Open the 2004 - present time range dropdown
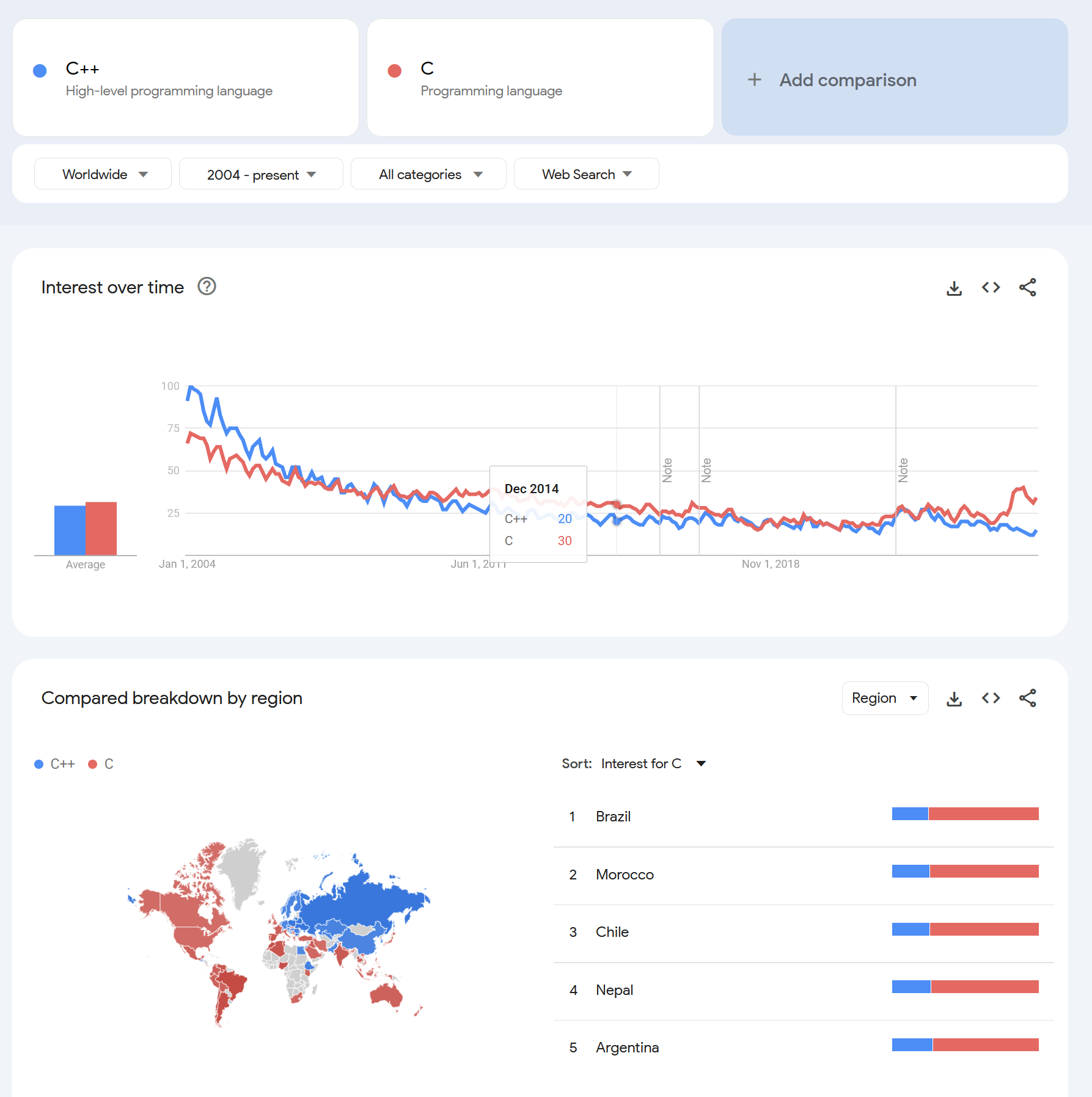Viewport: 1092px width, 1097px height. coord(261,174)
